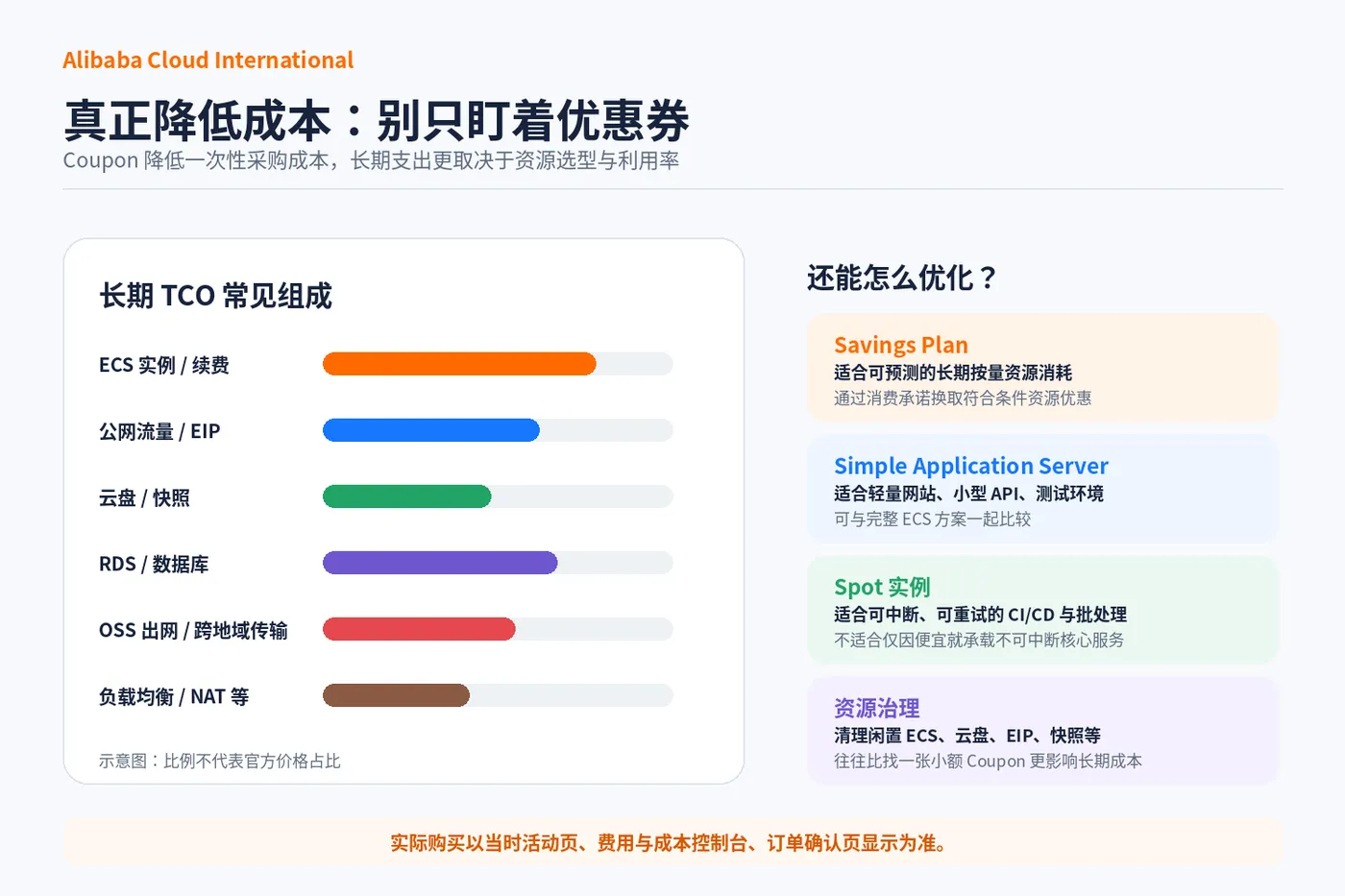Viewport: 1345px width, 896px height.
Task: Click the brown 负载均衡 / NAT 等 bar
Action: (x=396, y=695)
